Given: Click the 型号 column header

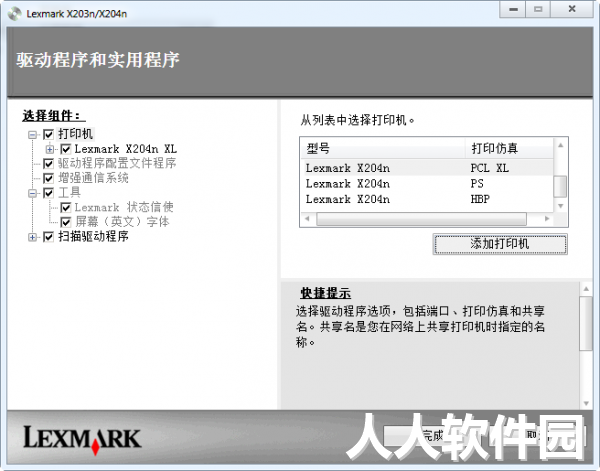Looking at the screenshot, I should 383,148.
